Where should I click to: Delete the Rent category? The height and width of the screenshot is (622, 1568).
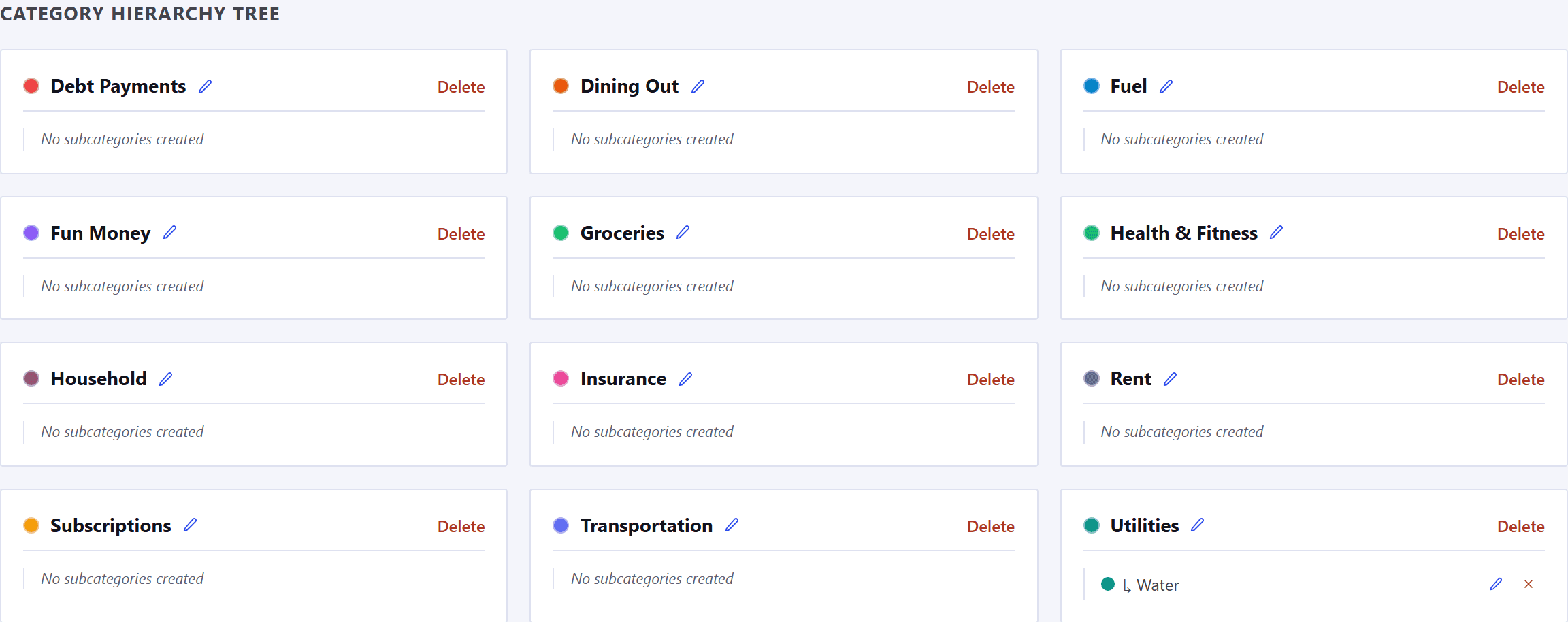pos(1520,379)
